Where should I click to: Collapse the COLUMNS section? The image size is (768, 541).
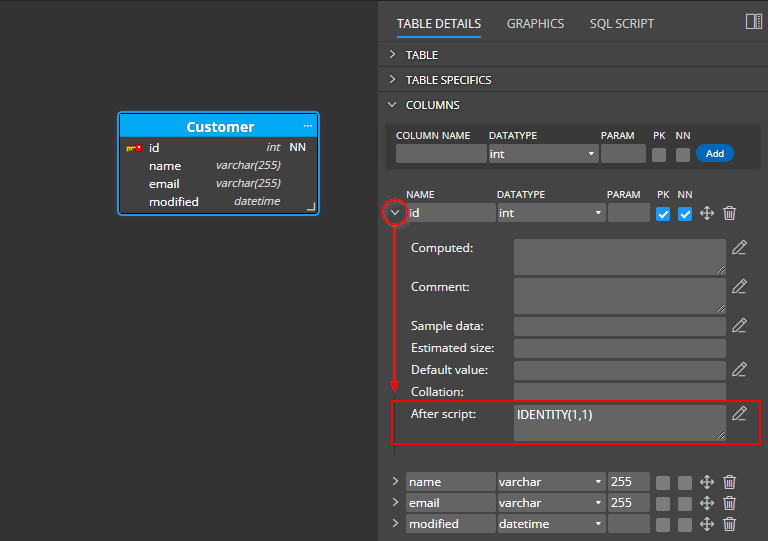392,104
